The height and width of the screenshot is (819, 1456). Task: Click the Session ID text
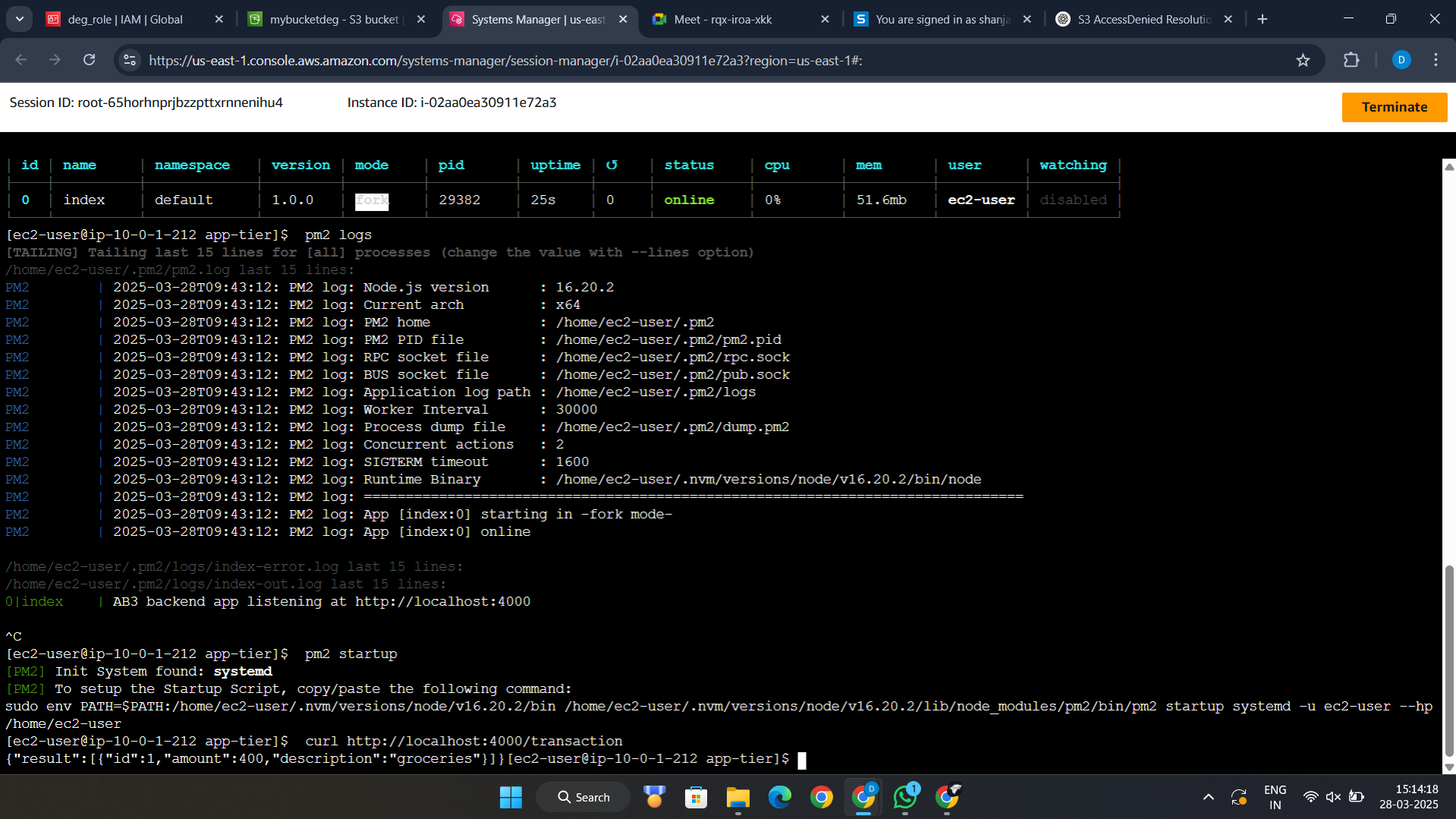146,102
